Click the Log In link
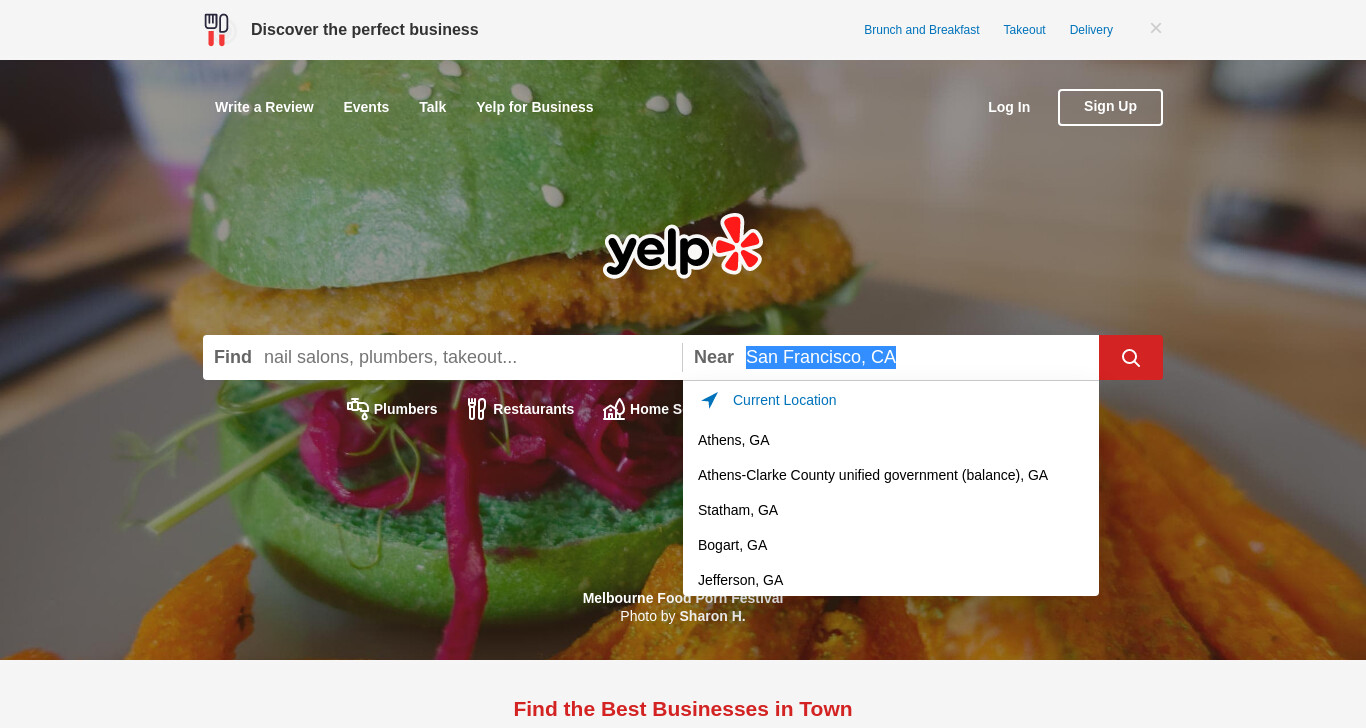The width and height of the screenshot is (1366, 728). [1009, 107]
